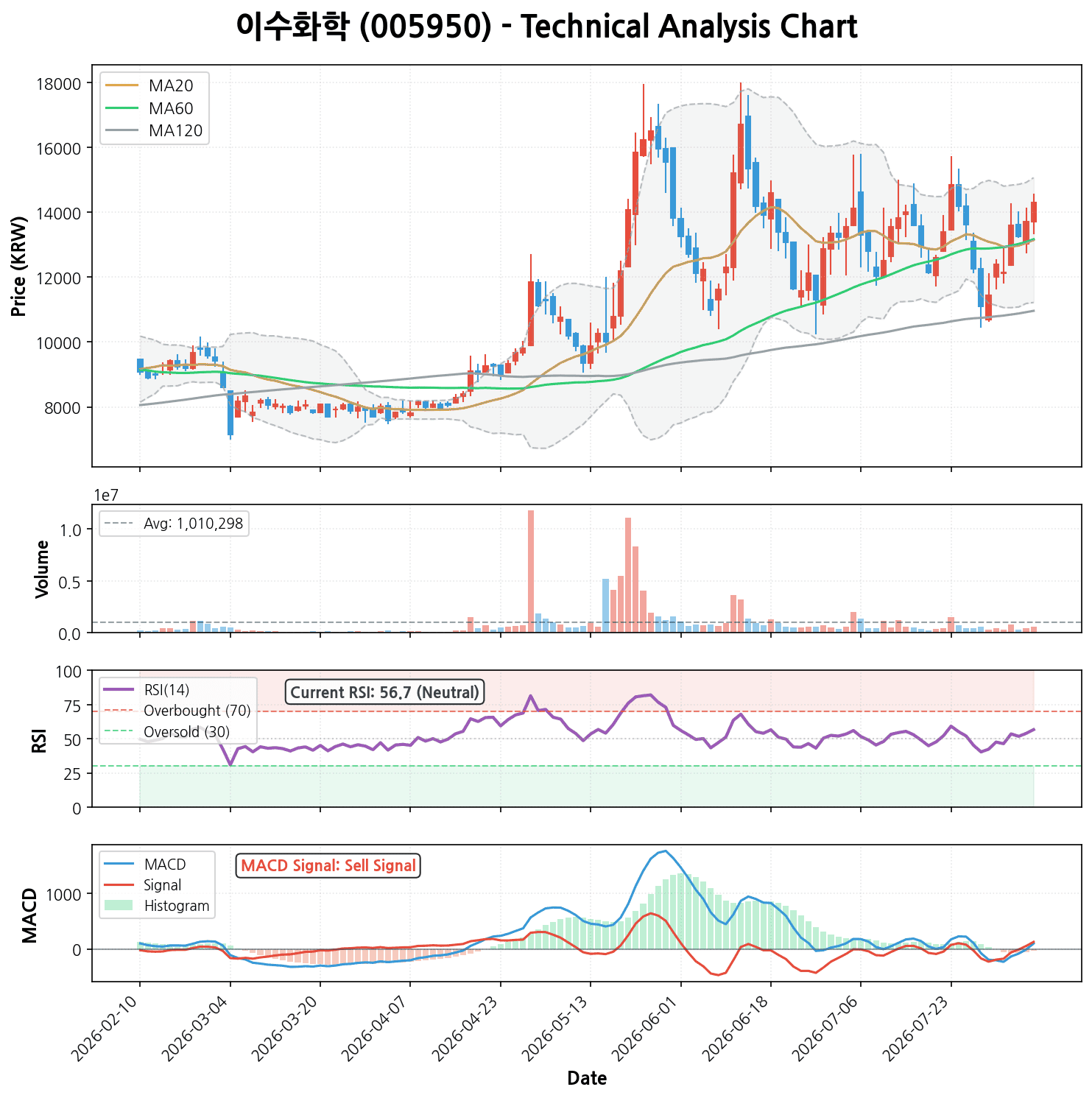This screenshot has height=1098, width=1092.
Task: Click the 2026-06-18 date tick label
Action: 737,1027
